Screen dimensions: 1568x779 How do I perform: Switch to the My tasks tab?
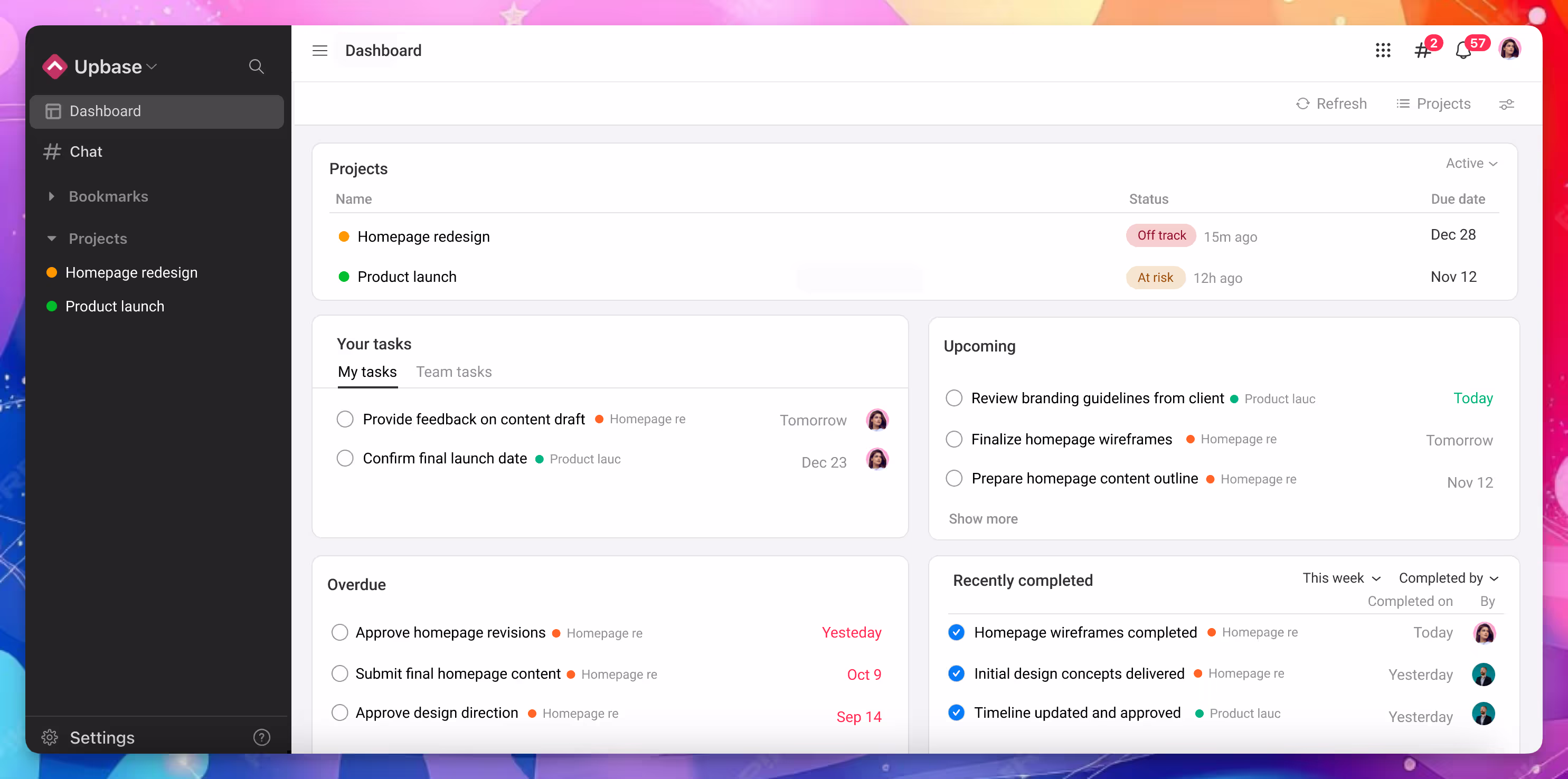(367, 372)
